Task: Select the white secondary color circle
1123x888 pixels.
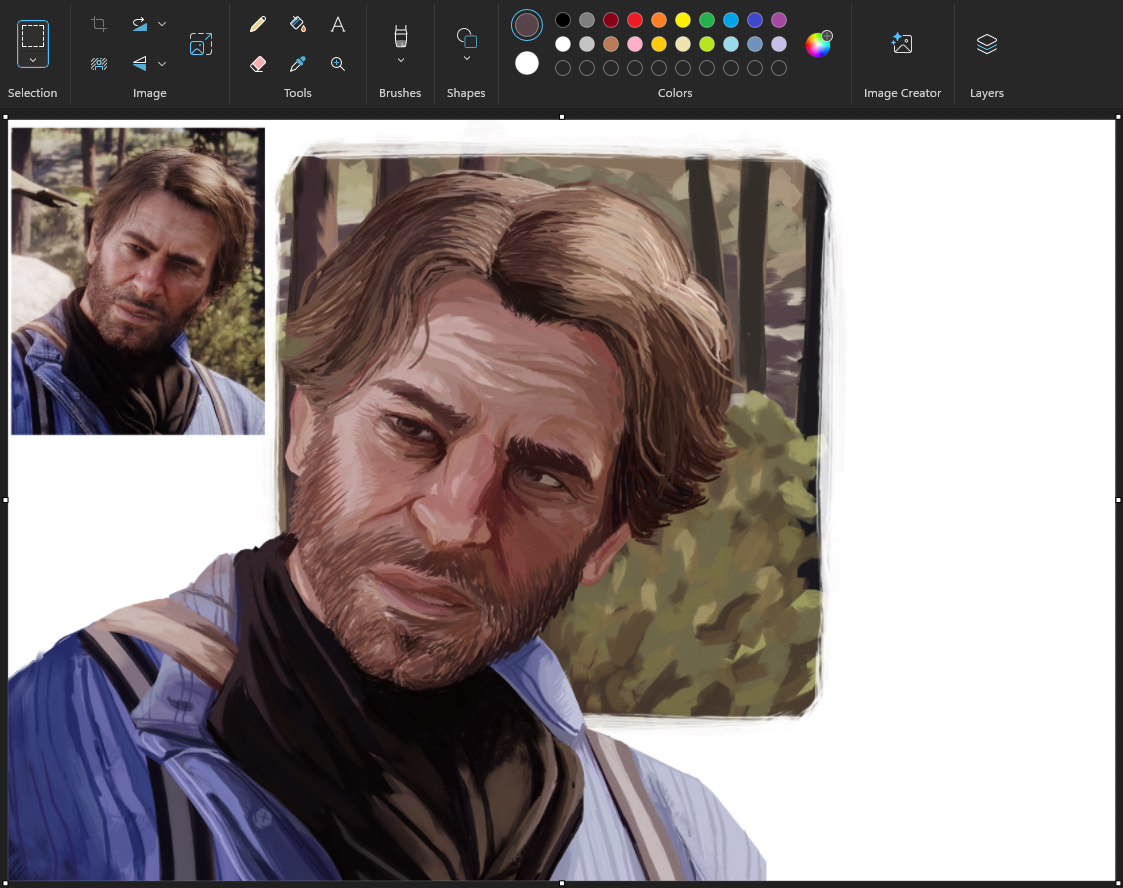Action: tap(527, 64)
